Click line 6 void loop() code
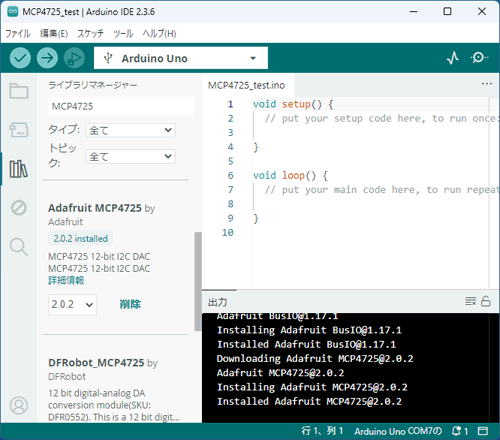Viewport: 500px width, 440px height. (x=290, y=175)
